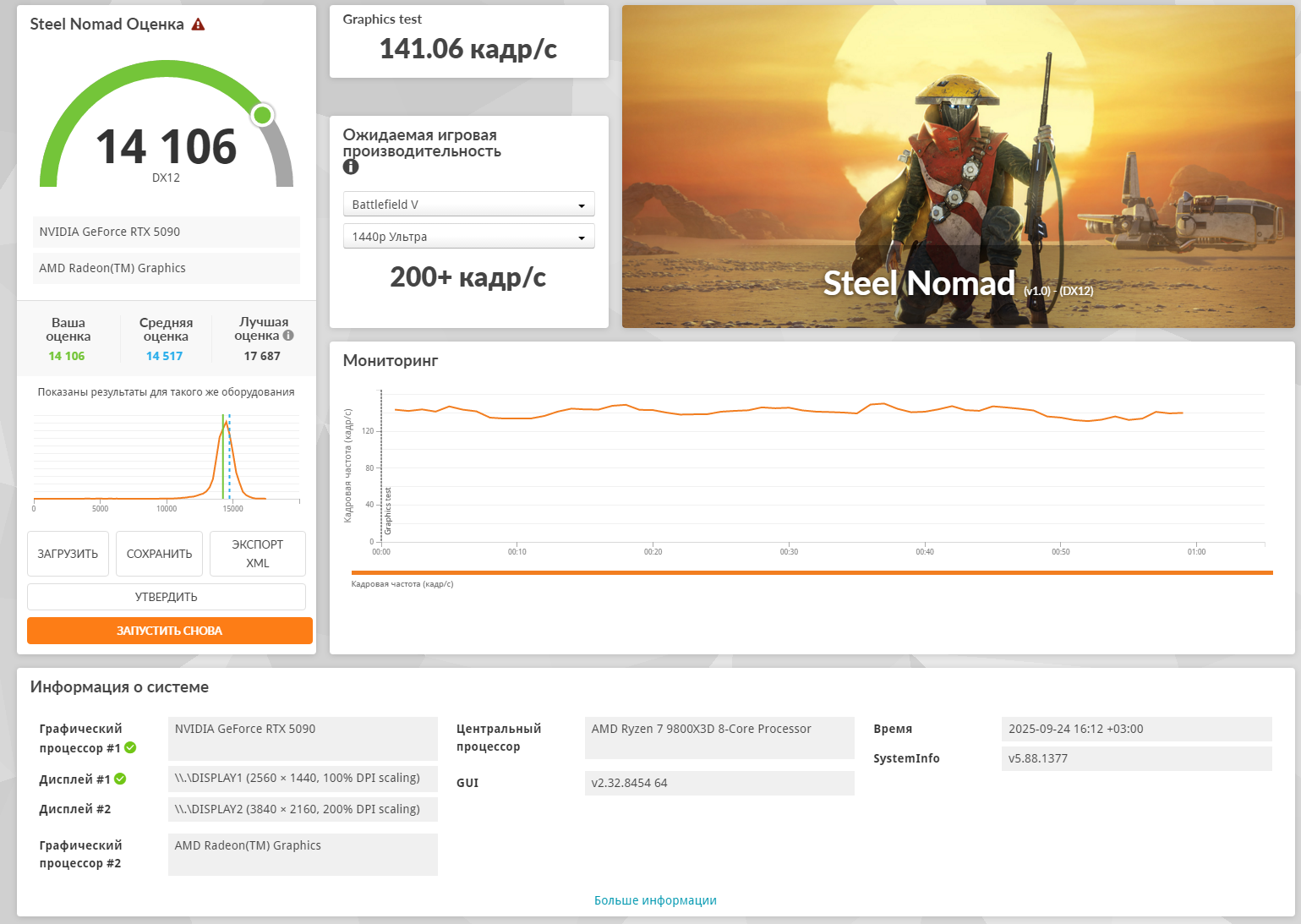Click NVIDIA GeForce RTX 5090 in Графический процессор #1 field

pos(303,739)
